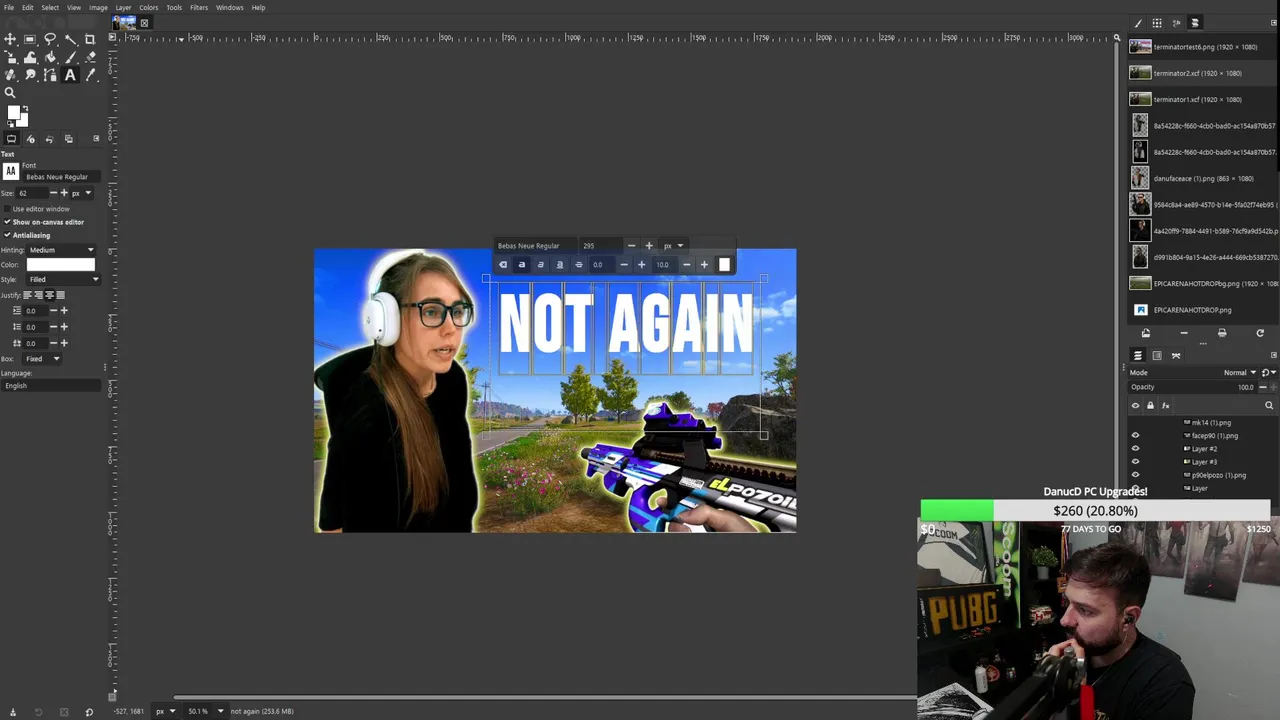The width and height of the screenshot is (1280, 720).
Task: Apply underline in on-canvas text toolbar
Action: [559, 265]
